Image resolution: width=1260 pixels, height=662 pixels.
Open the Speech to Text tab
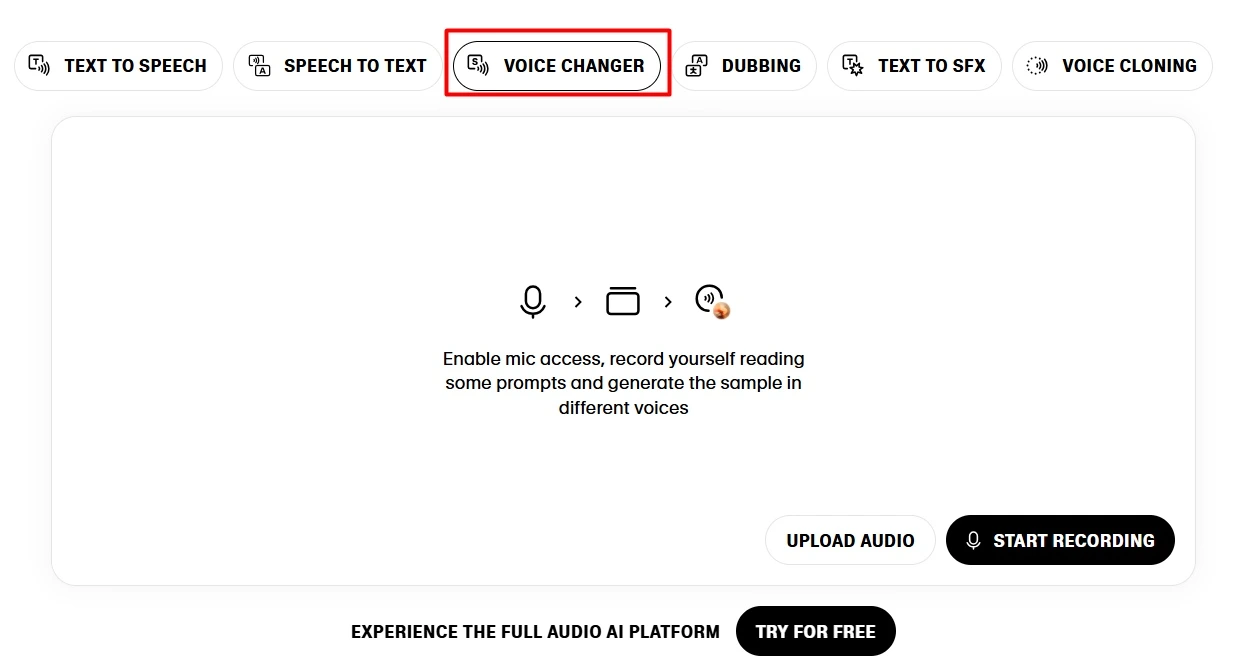(x=338, y=66)
